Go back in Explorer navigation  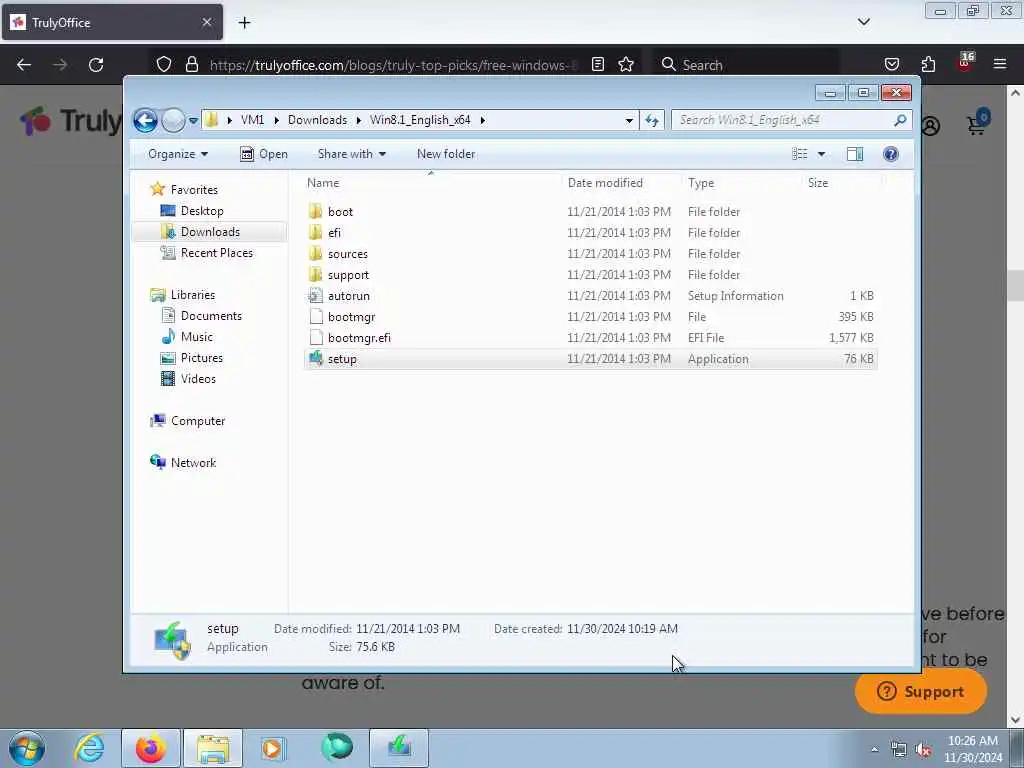tap(145, 120)
